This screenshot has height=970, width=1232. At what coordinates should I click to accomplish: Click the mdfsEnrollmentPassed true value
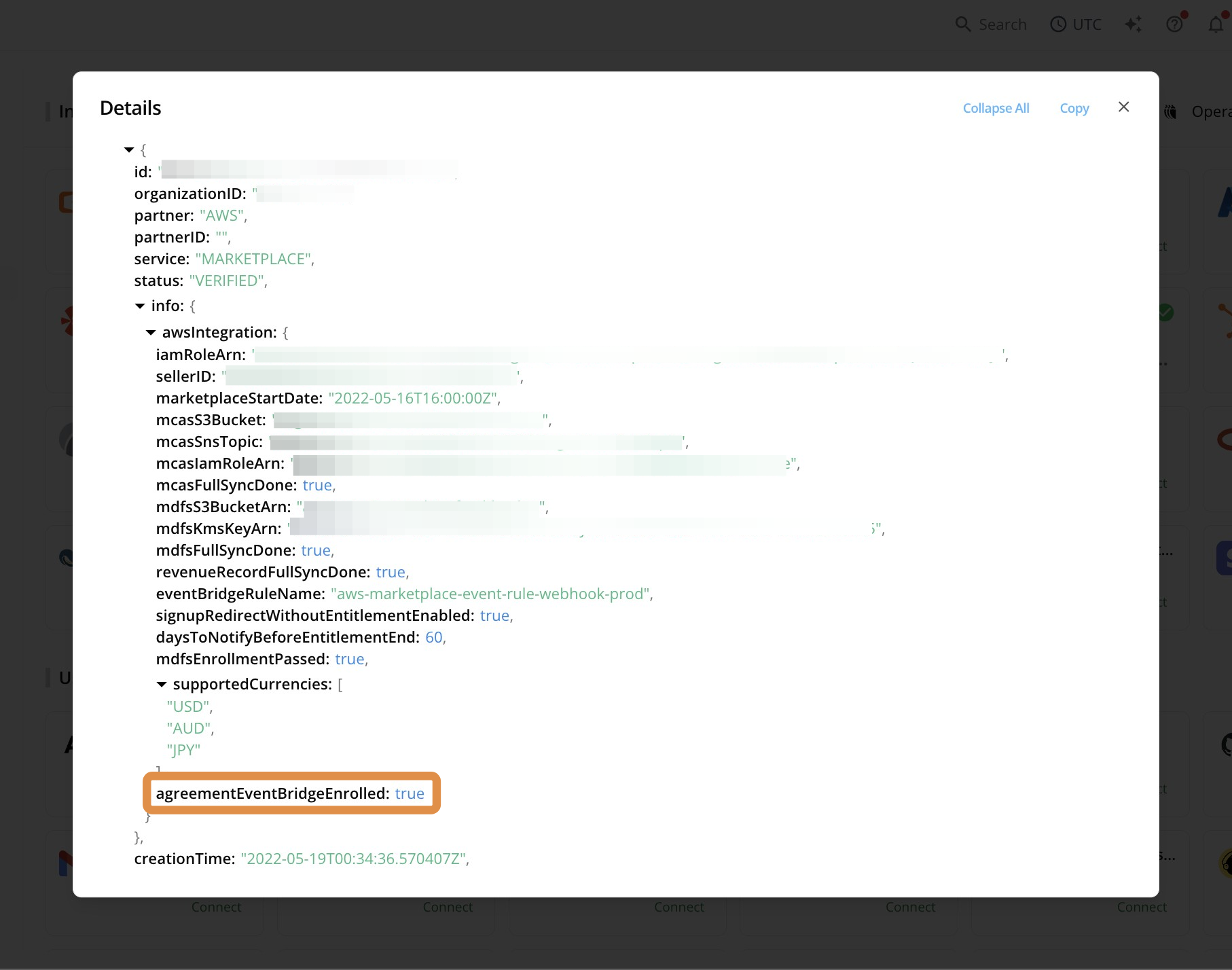point(350,660)
